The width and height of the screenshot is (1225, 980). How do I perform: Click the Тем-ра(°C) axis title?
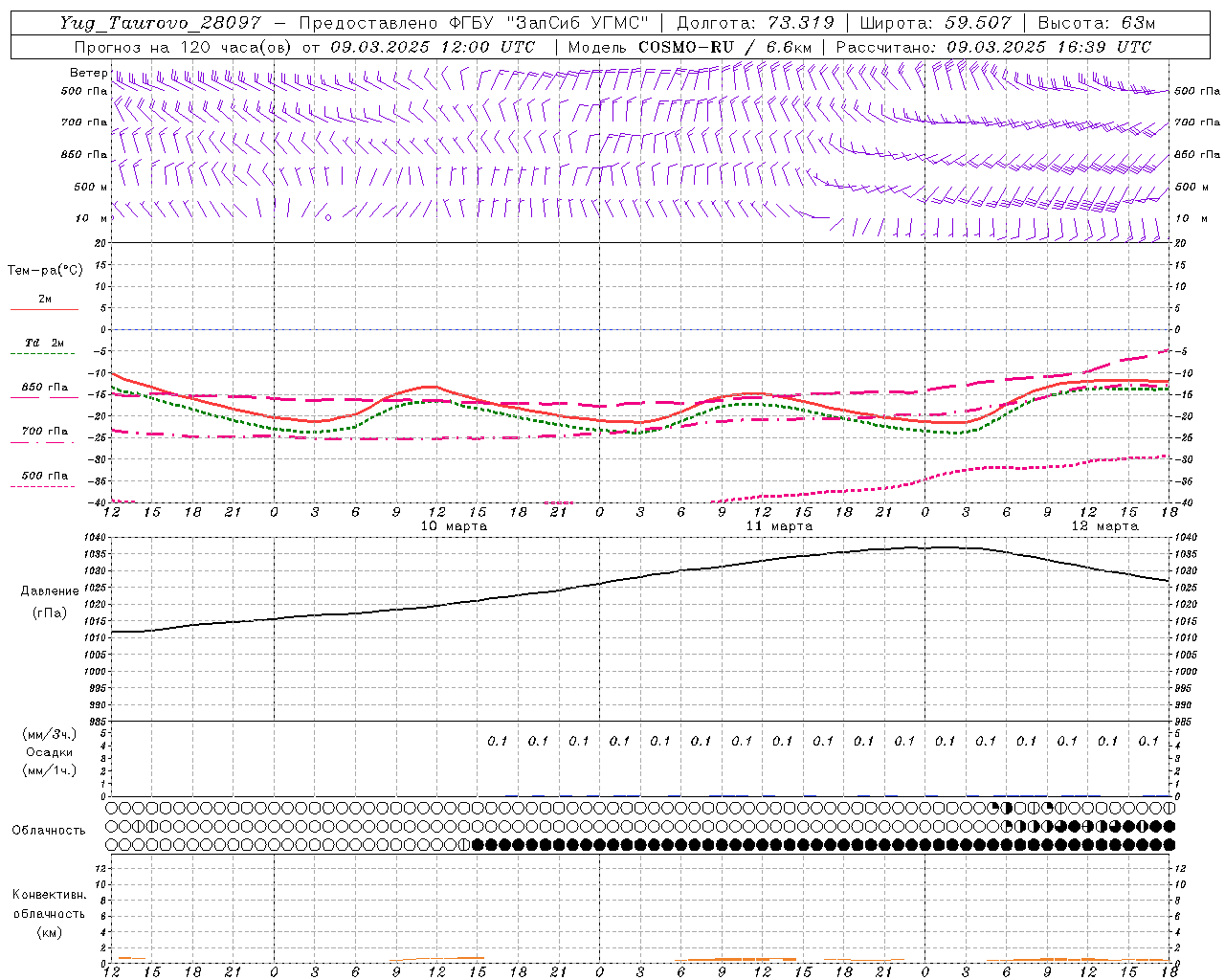click(45, 271)
